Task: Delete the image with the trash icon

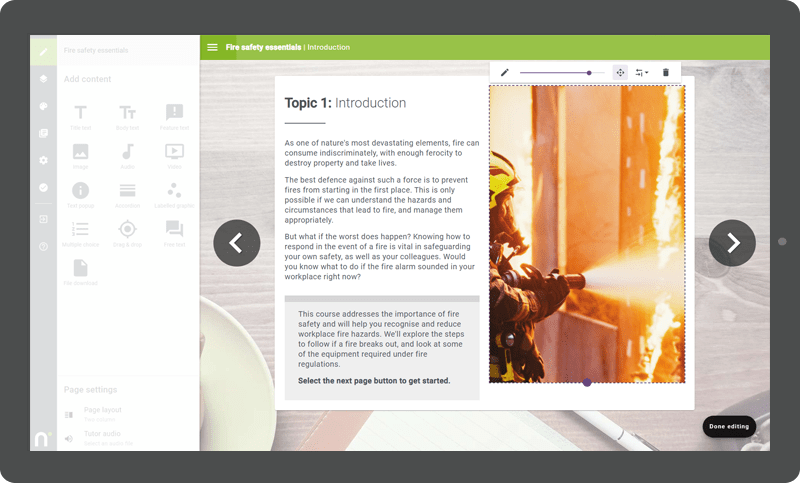Action: [x=666, y=72]
